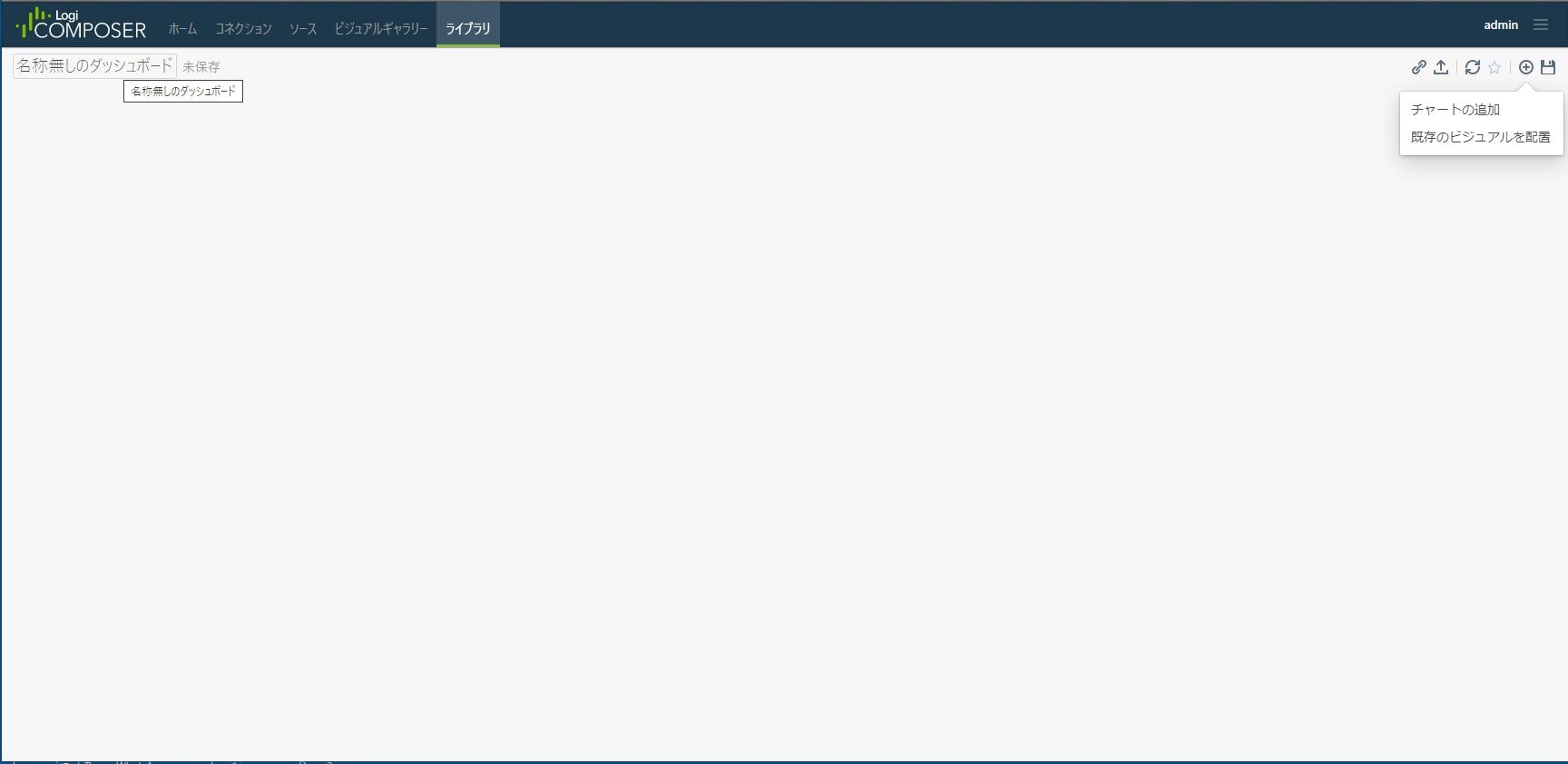Screen dimensions: 1568x764
Task: Open the hamburger menu beside admin
Action: (1541, 25)
